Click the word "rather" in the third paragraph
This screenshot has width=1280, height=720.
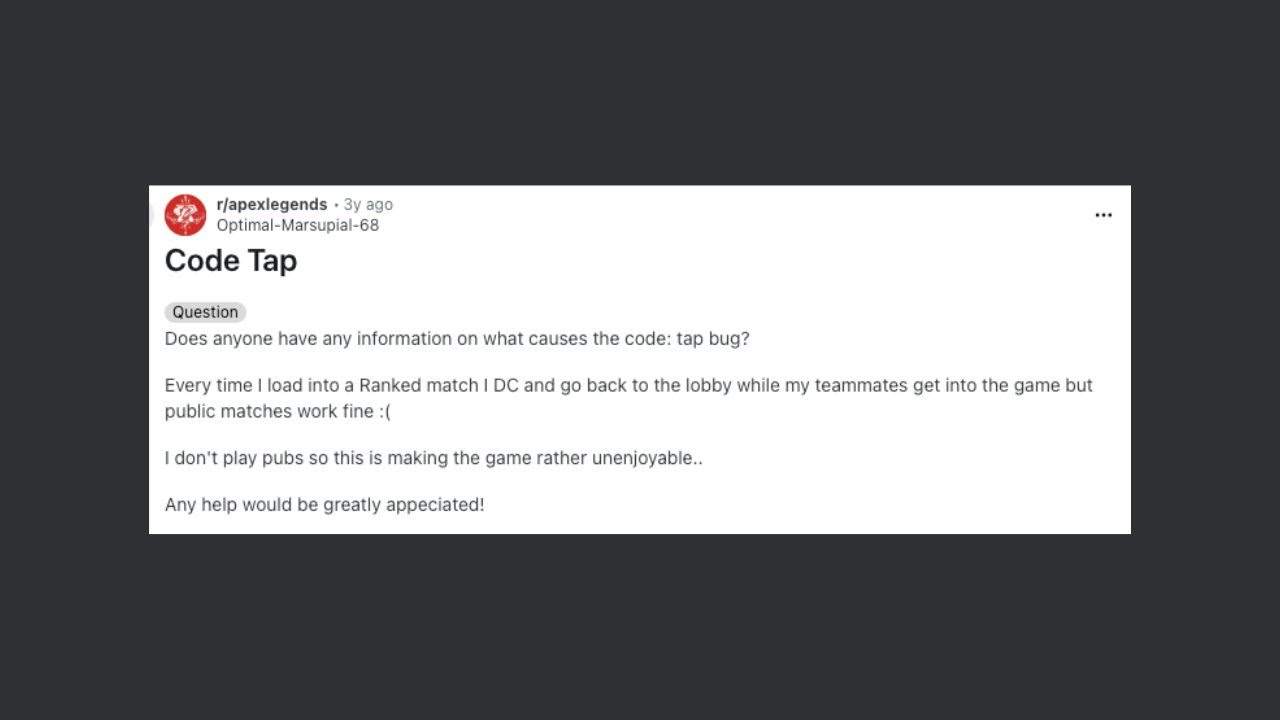[563, 458]
